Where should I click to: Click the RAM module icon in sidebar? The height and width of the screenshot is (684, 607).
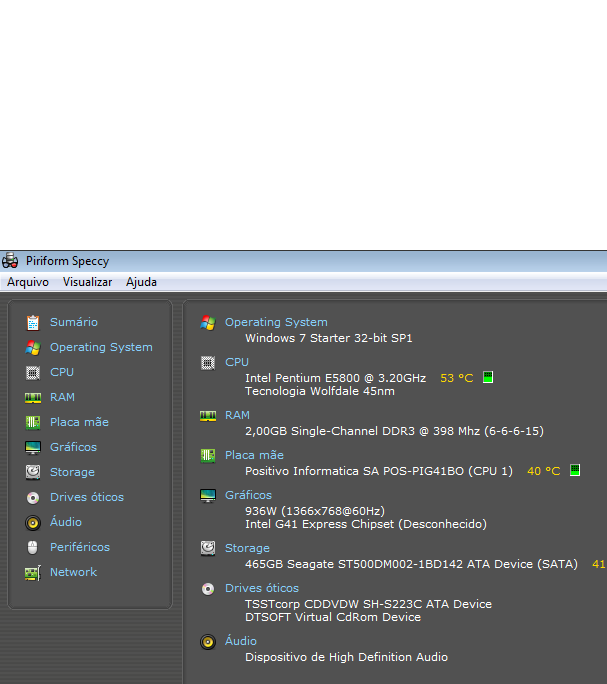[x=33, y=397]
